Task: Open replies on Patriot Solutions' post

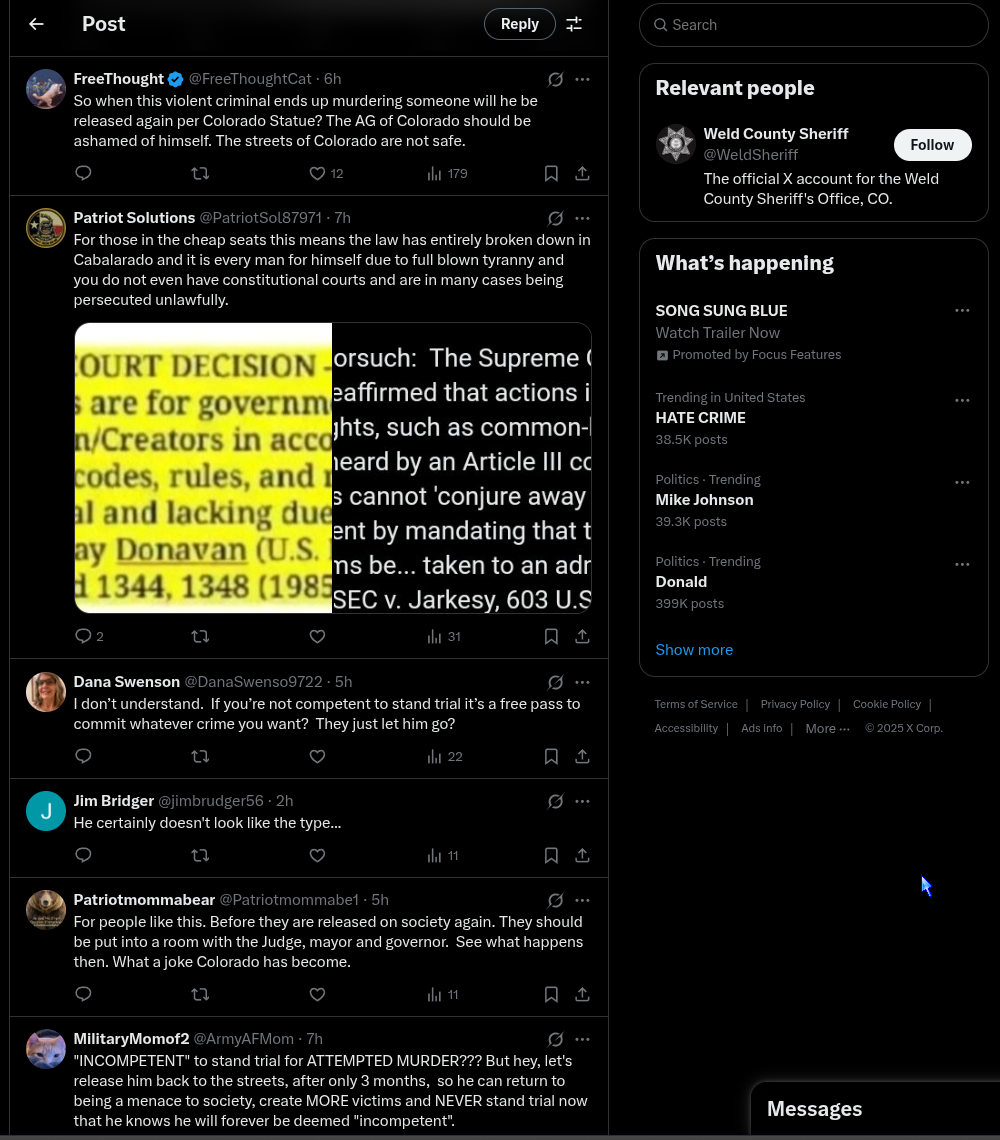Action: click(89, 636)
